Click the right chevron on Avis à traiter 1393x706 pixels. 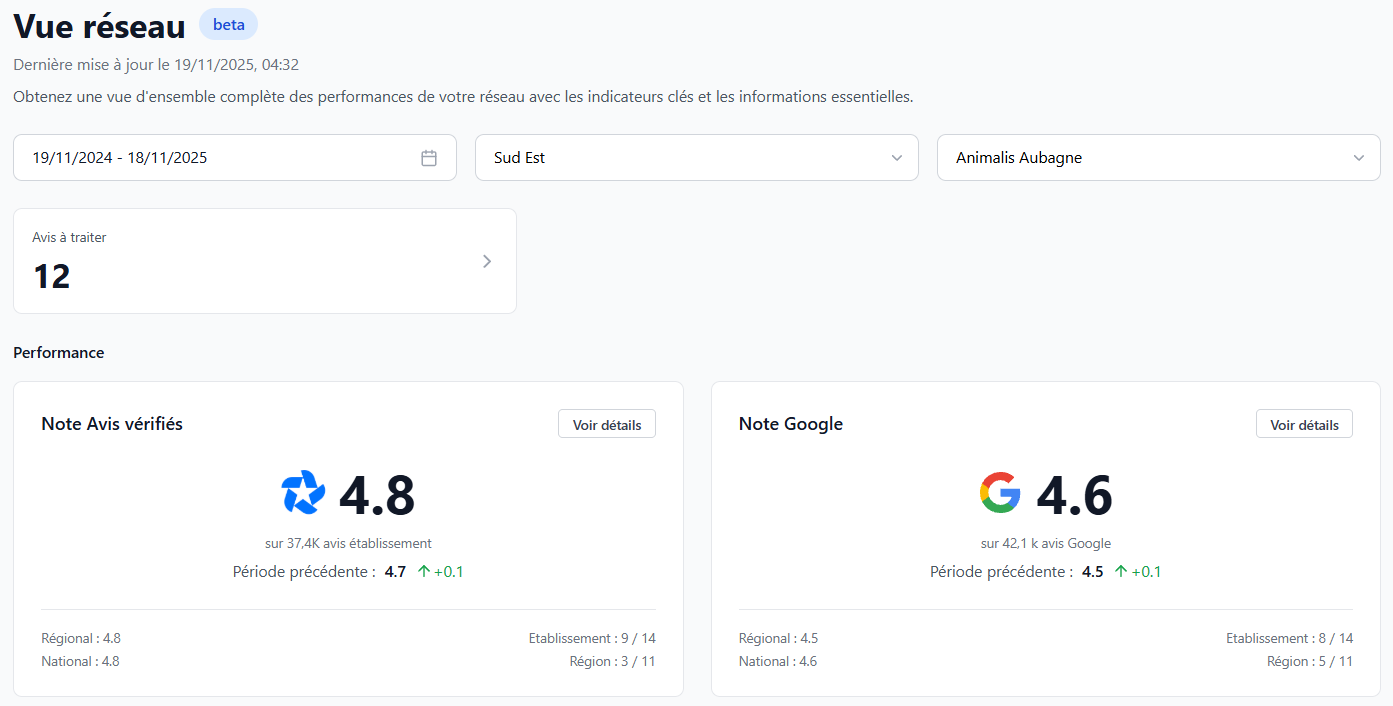point(487,261)
